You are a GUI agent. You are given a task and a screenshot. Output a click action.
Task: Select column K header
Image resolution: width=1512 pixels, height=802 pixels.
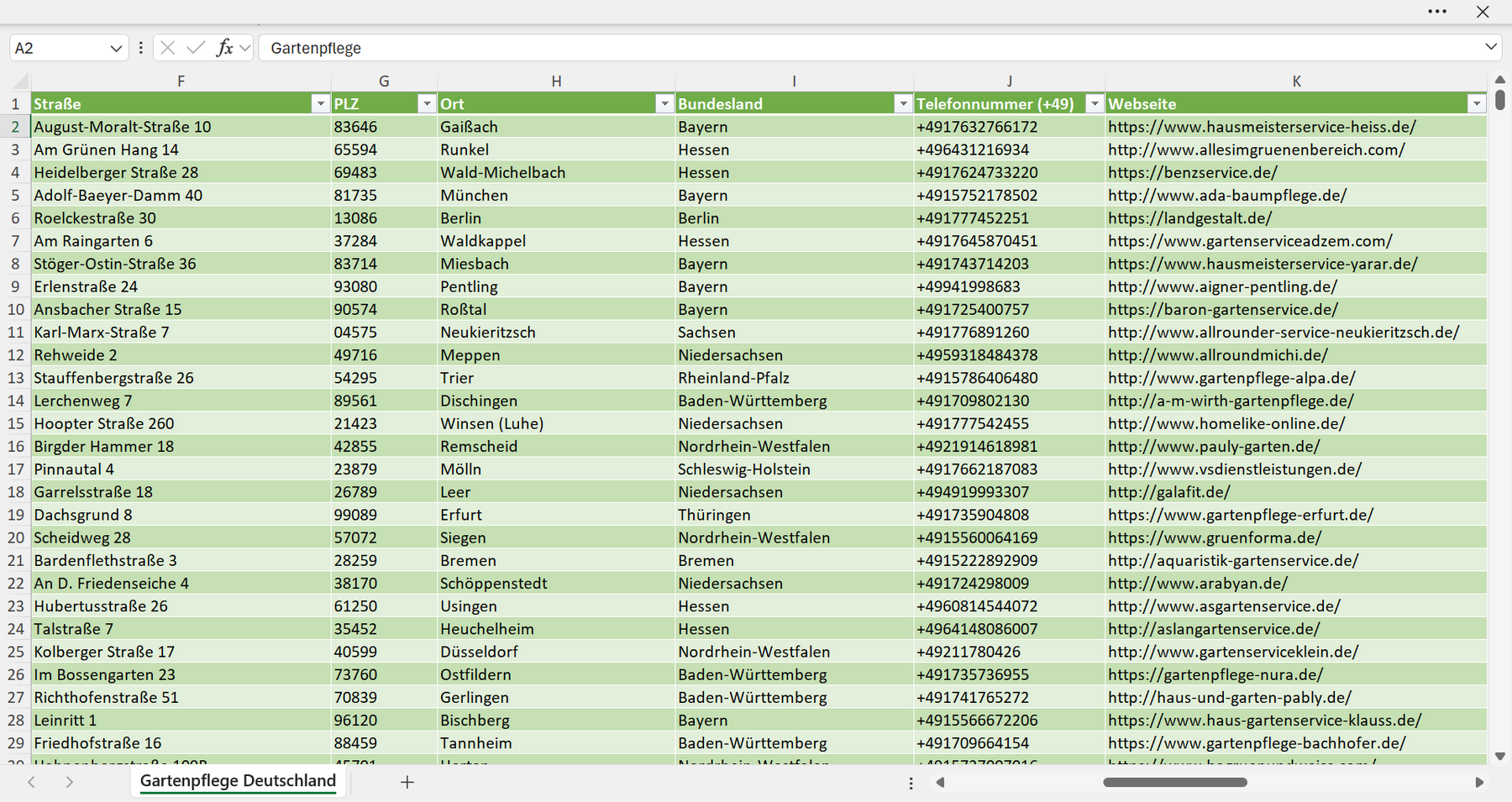click(x=1296, y=81)
